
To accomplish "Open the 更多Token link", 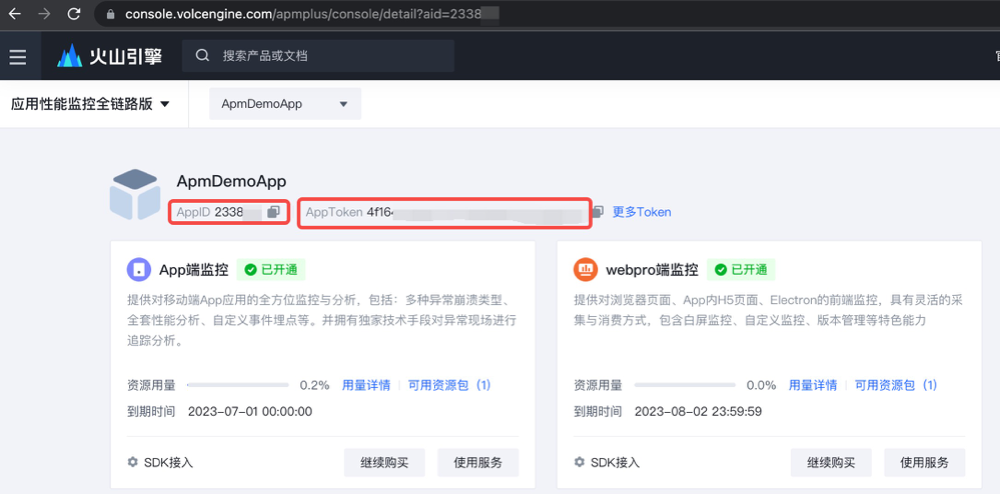I will (x=642, y=212).
